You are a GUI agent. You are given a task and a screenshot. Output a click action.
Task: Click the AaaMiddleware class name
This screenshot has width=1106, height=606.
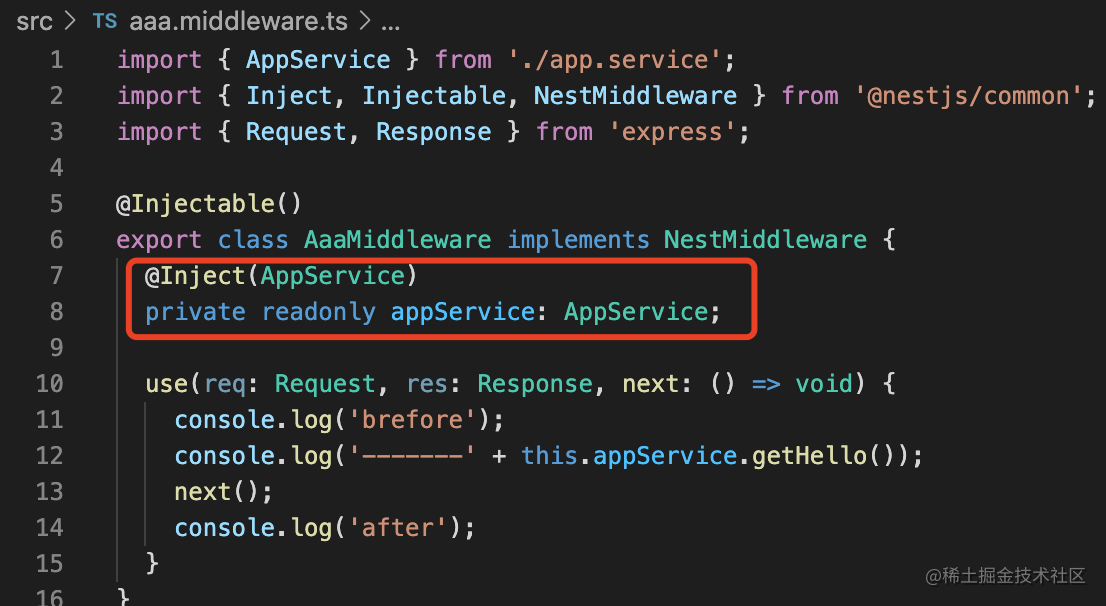(398, 240)
